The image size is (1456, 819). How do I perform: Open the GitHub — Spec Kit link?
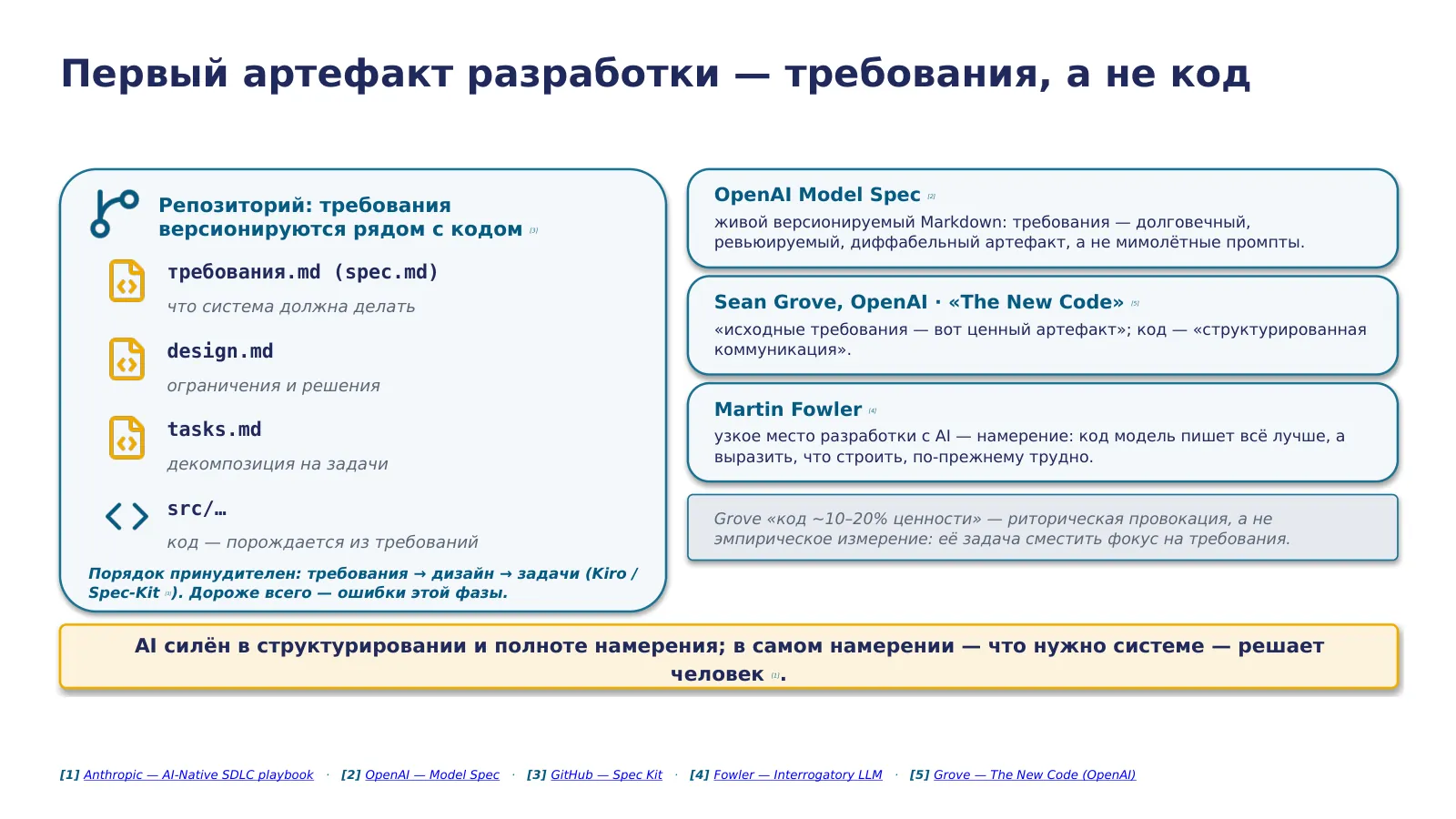tap(606, 774)
